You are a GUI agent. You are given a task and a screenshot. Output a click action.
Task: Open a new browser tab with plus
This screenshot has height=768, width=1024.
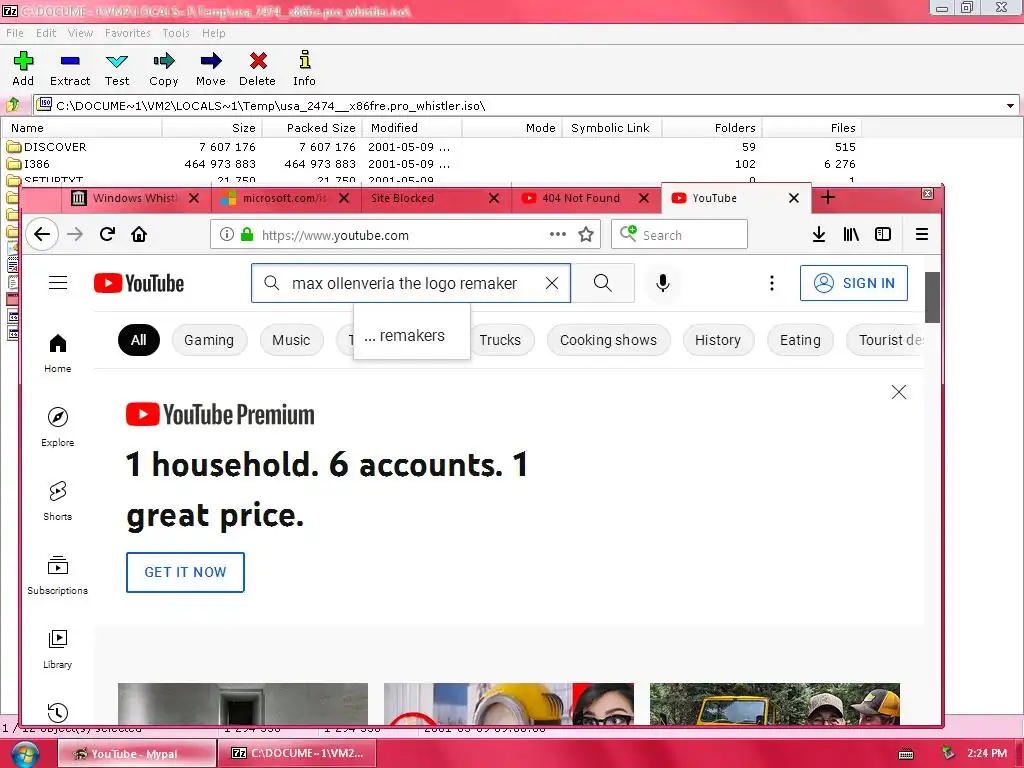[827, 197]
